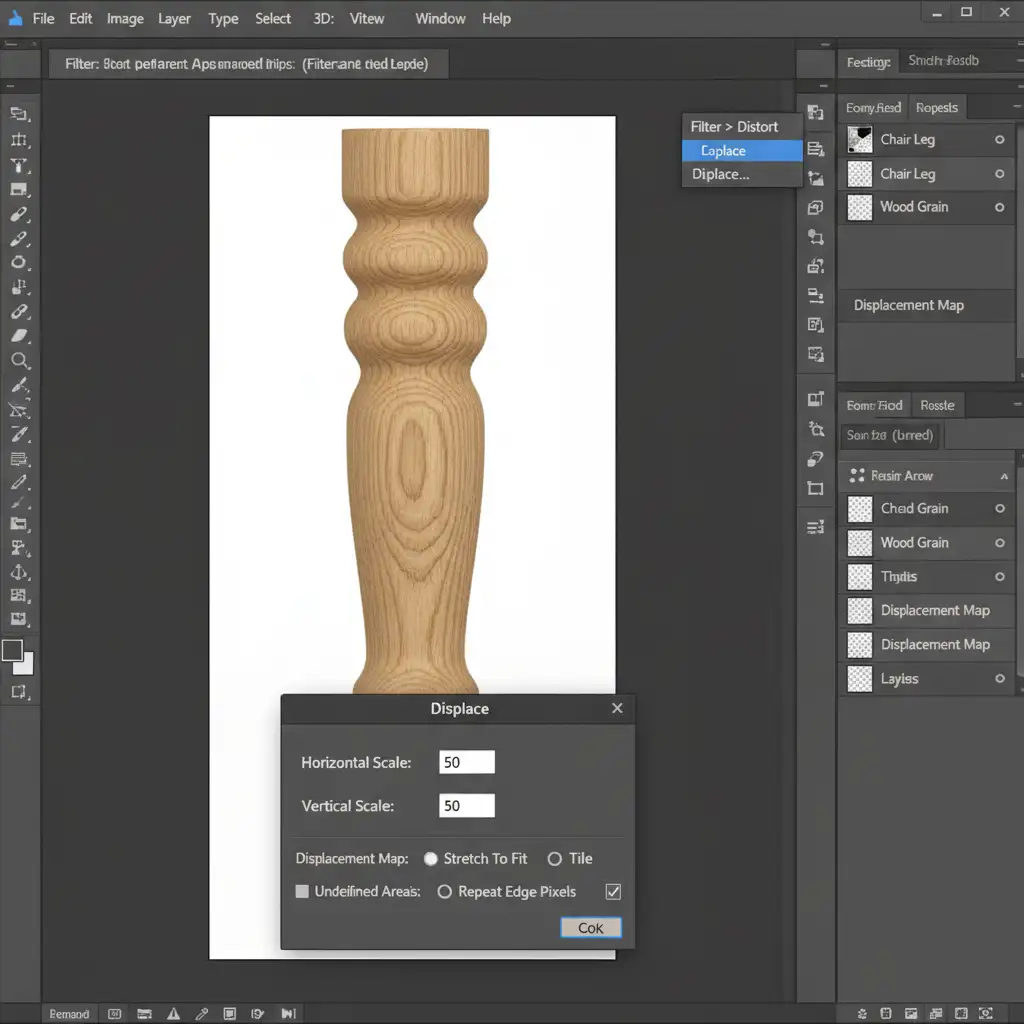
Task: Click the crop-shaped icon in right panel strip
Action: point(815,488)
